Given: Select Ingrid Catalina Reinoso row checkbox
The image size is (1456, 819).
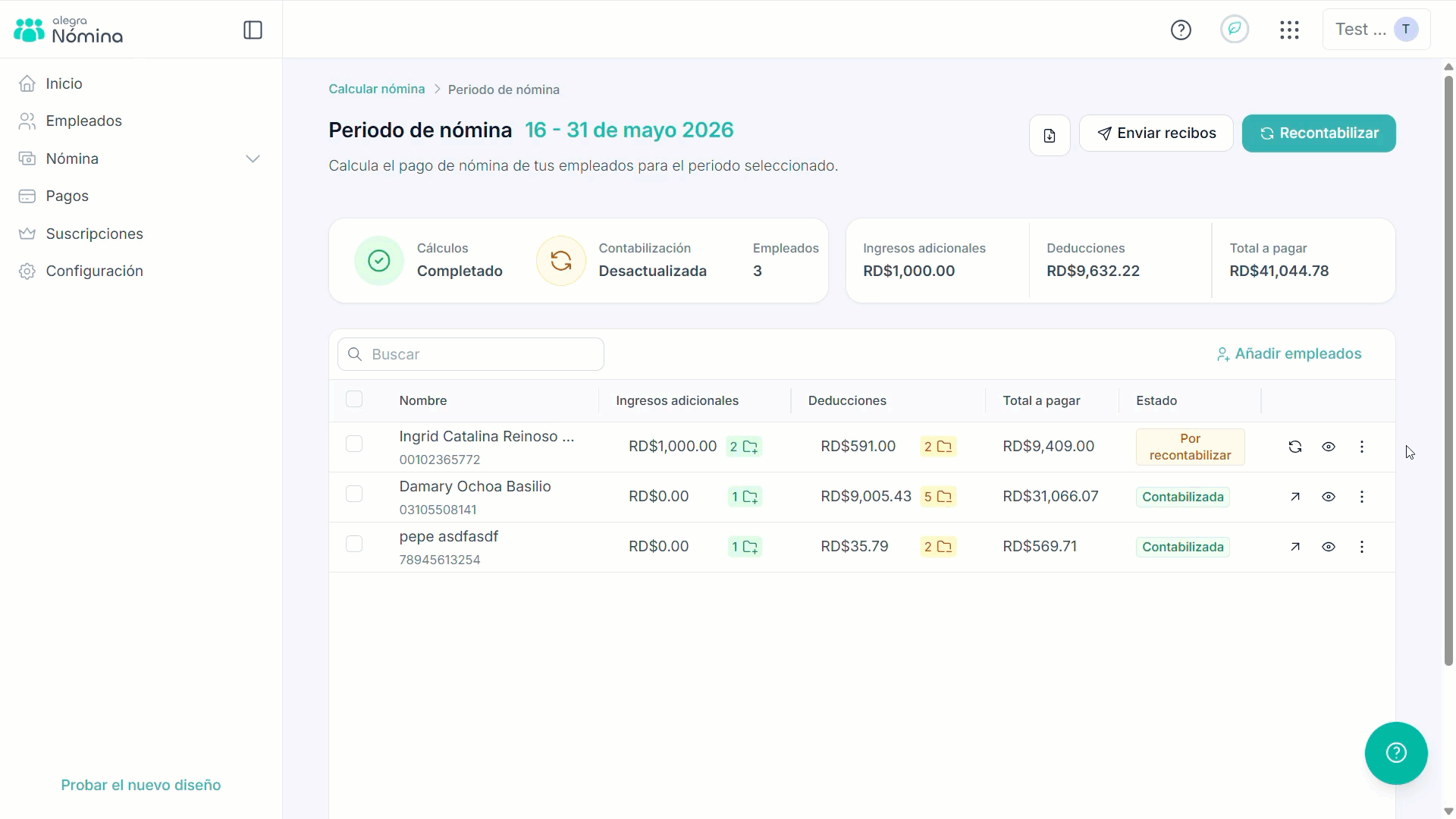Looking at the screenshot, I should pyautogui.click(x=354, y=444).
